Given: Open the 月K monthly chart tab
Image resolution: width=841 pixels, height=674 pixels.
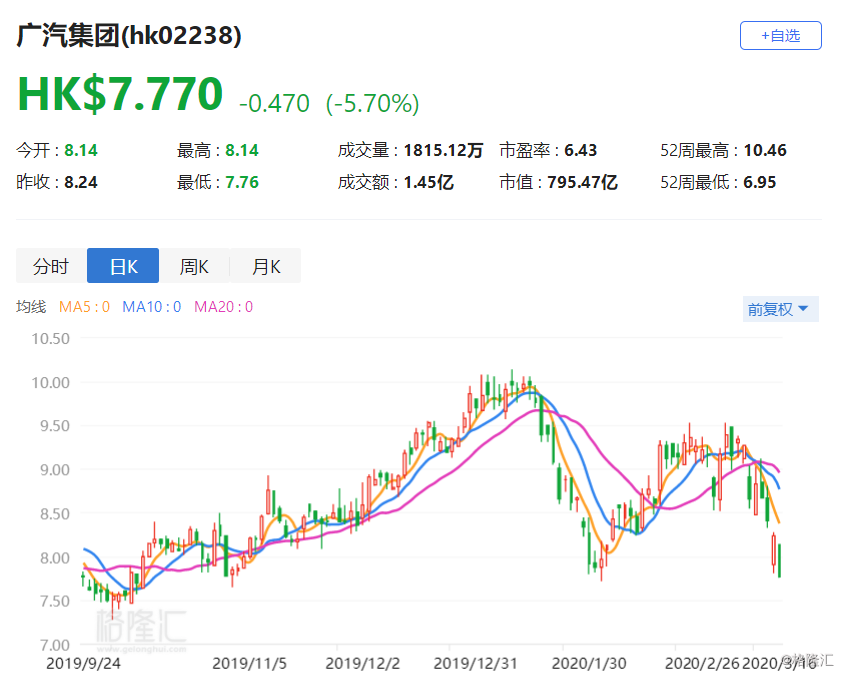Looking at the screenshot, I should tap(265, 265).
